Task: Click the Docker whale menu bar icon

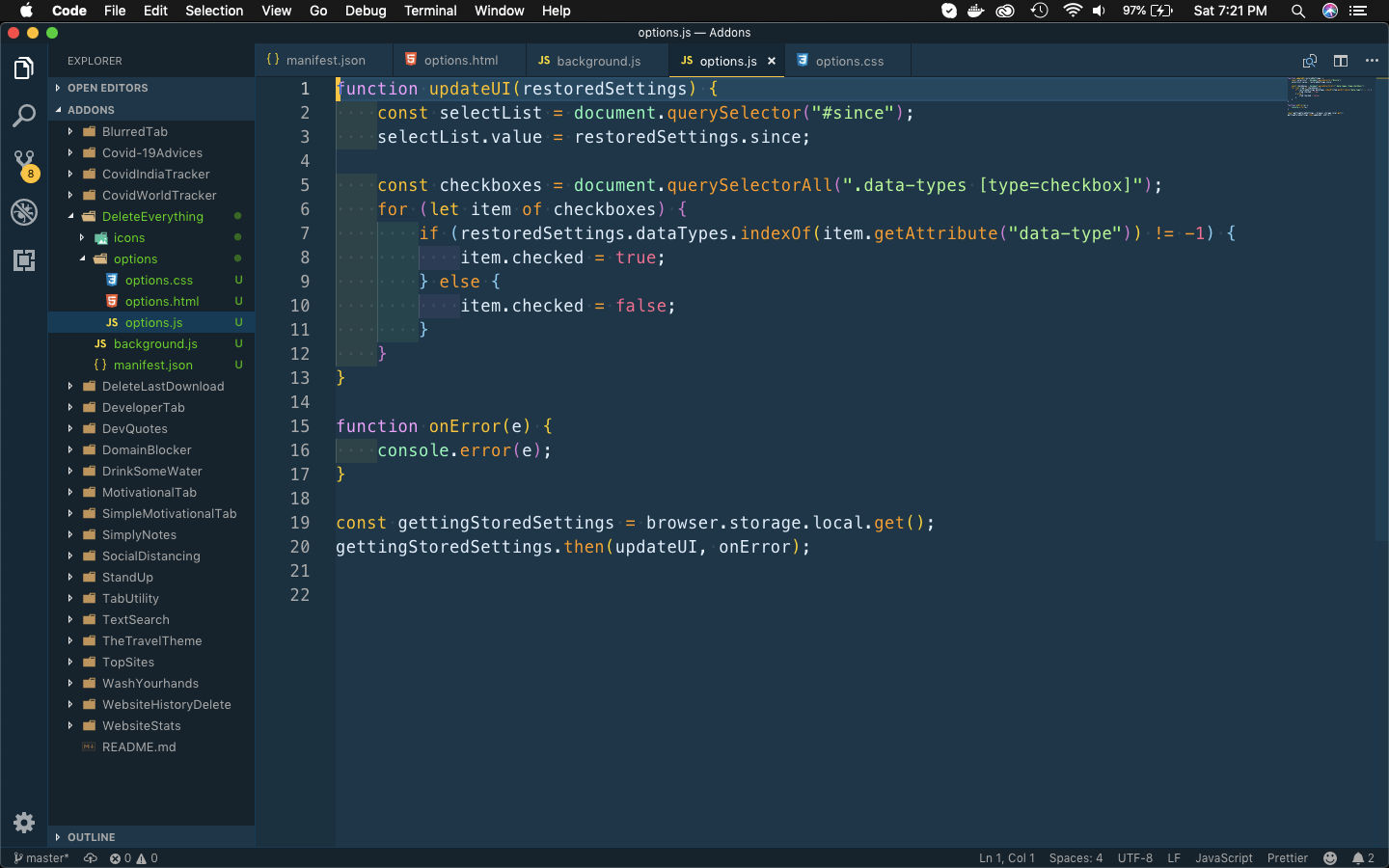Action: click(x=976, y=11)
